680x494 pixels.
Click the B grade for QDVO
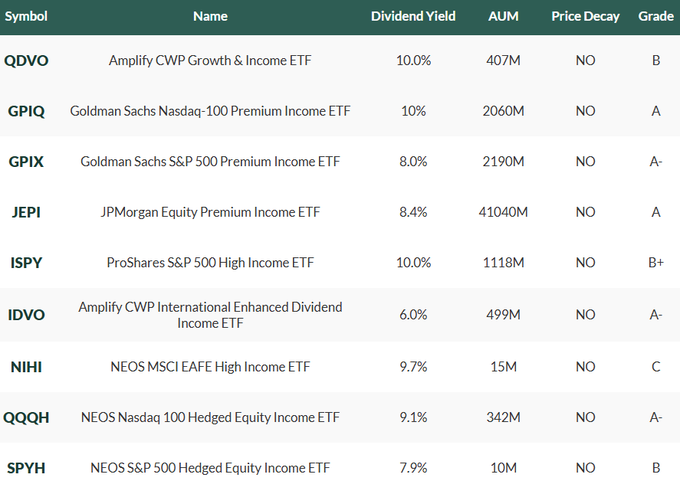[x=656, y=61]
